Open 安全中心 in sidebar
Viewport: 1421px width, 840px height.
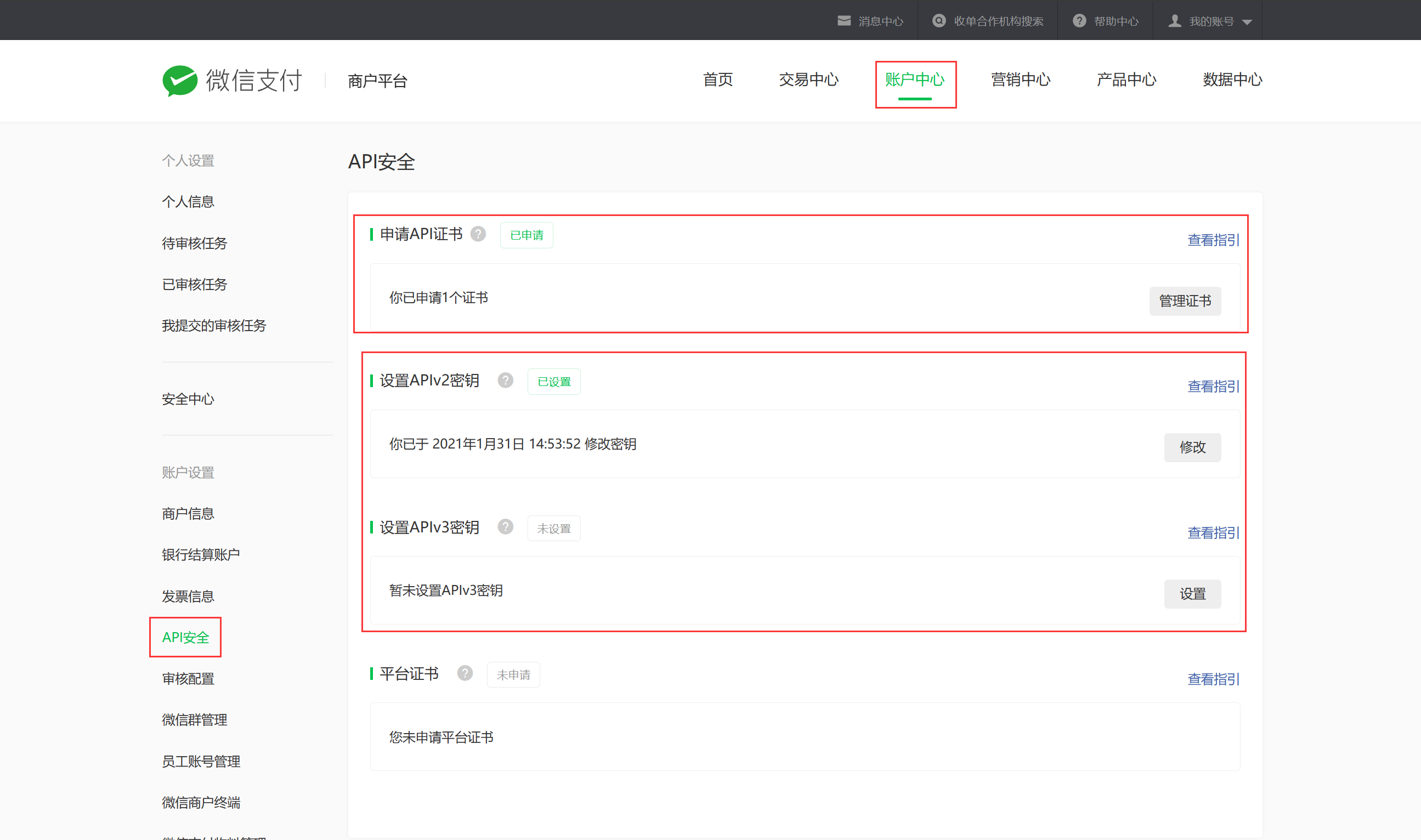click(188, 399)
